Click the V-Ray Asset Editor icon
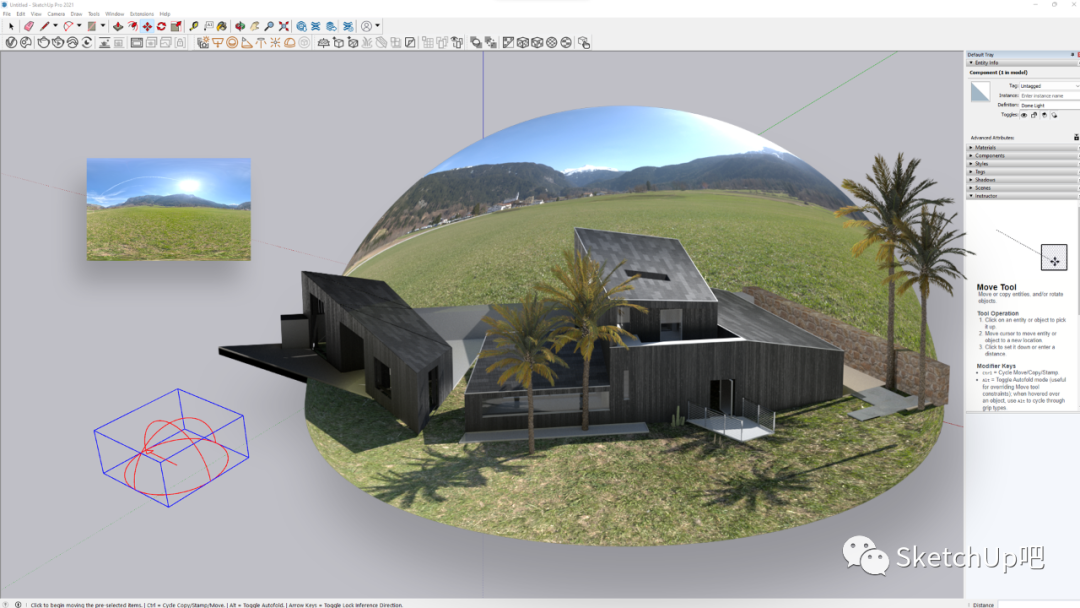Viewport: 1080px width, 608px height. pos(11,43)
